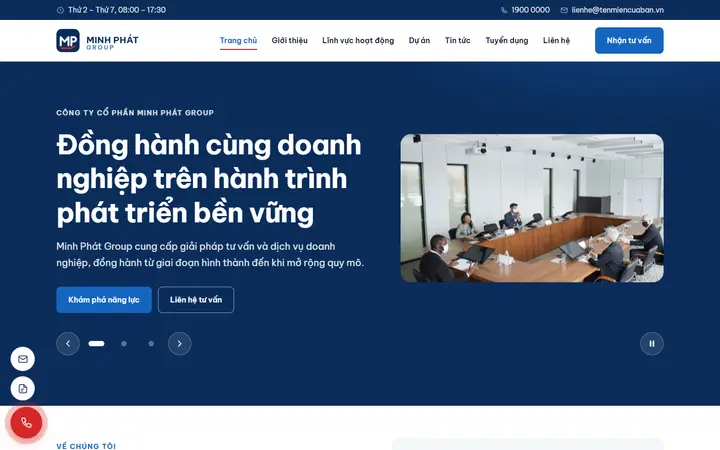Click the envelope icon beside email address
The width and height of the screenshot is (720, 450).
564,10
